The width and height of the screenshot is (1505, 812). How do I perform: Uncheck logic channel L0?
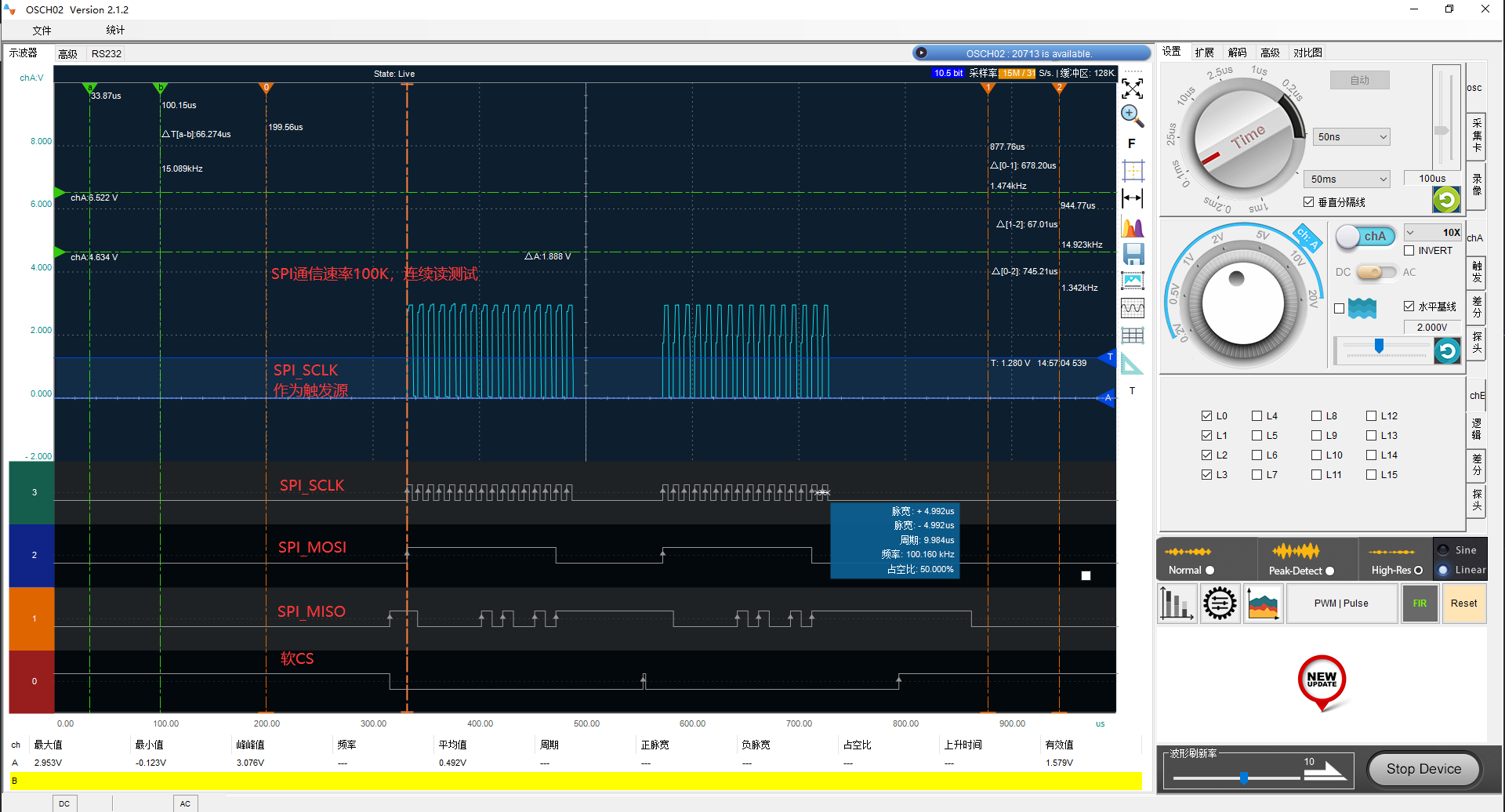[x=1206, y=416]
